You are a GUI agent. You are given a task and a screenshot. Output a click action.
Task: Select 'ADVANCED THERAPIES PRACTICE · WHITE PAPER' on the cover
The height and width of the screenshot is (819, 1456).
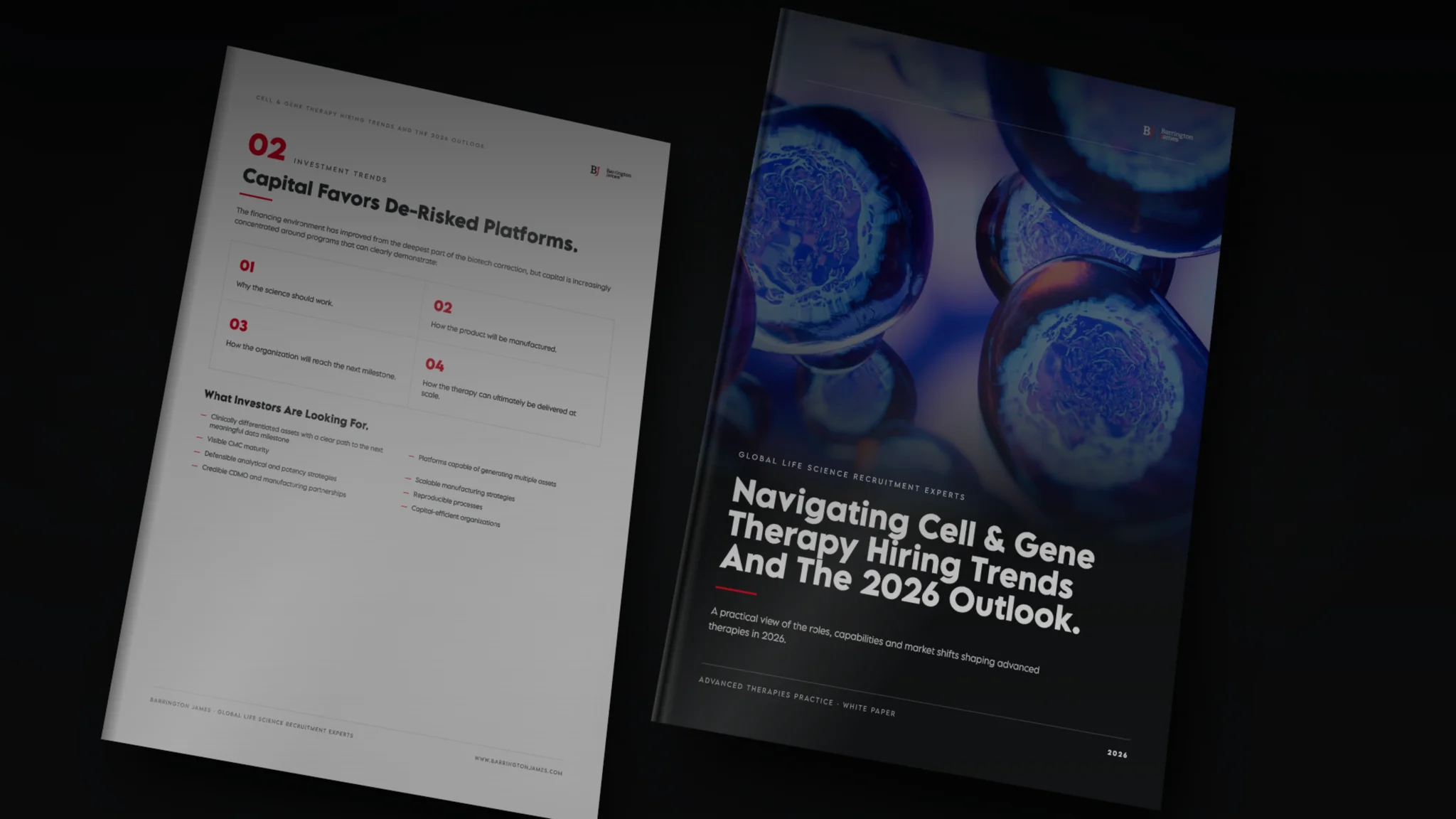(x=796, y=696)
